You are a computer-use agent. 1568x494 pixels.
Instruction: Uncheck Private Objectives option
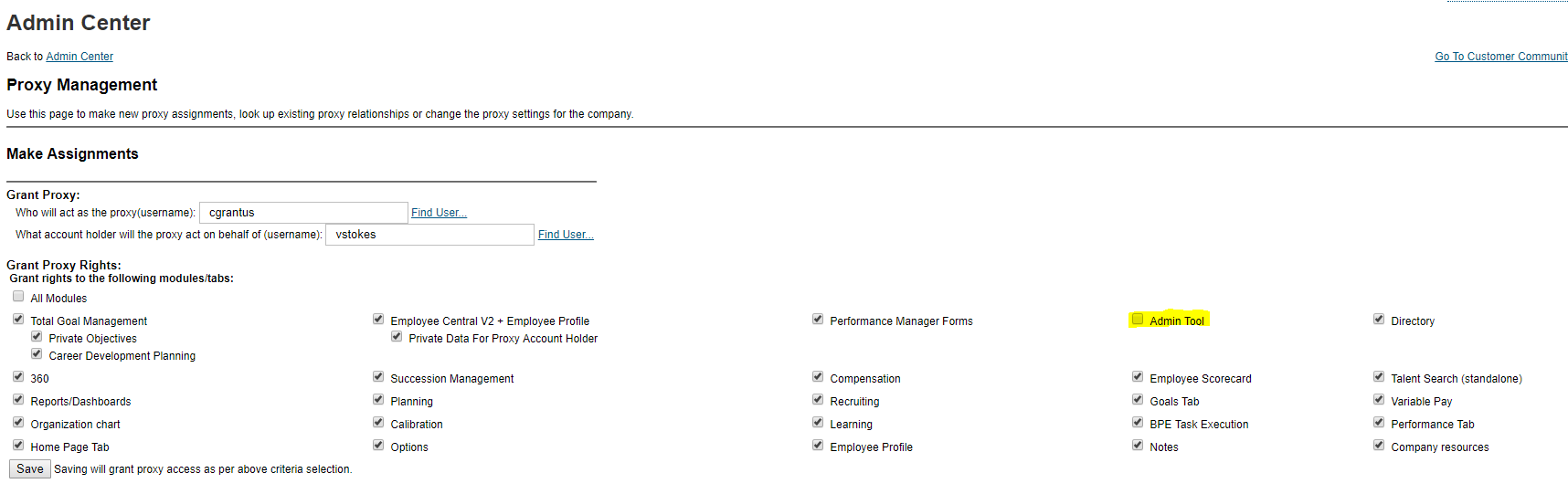click(x=37, y=337)
